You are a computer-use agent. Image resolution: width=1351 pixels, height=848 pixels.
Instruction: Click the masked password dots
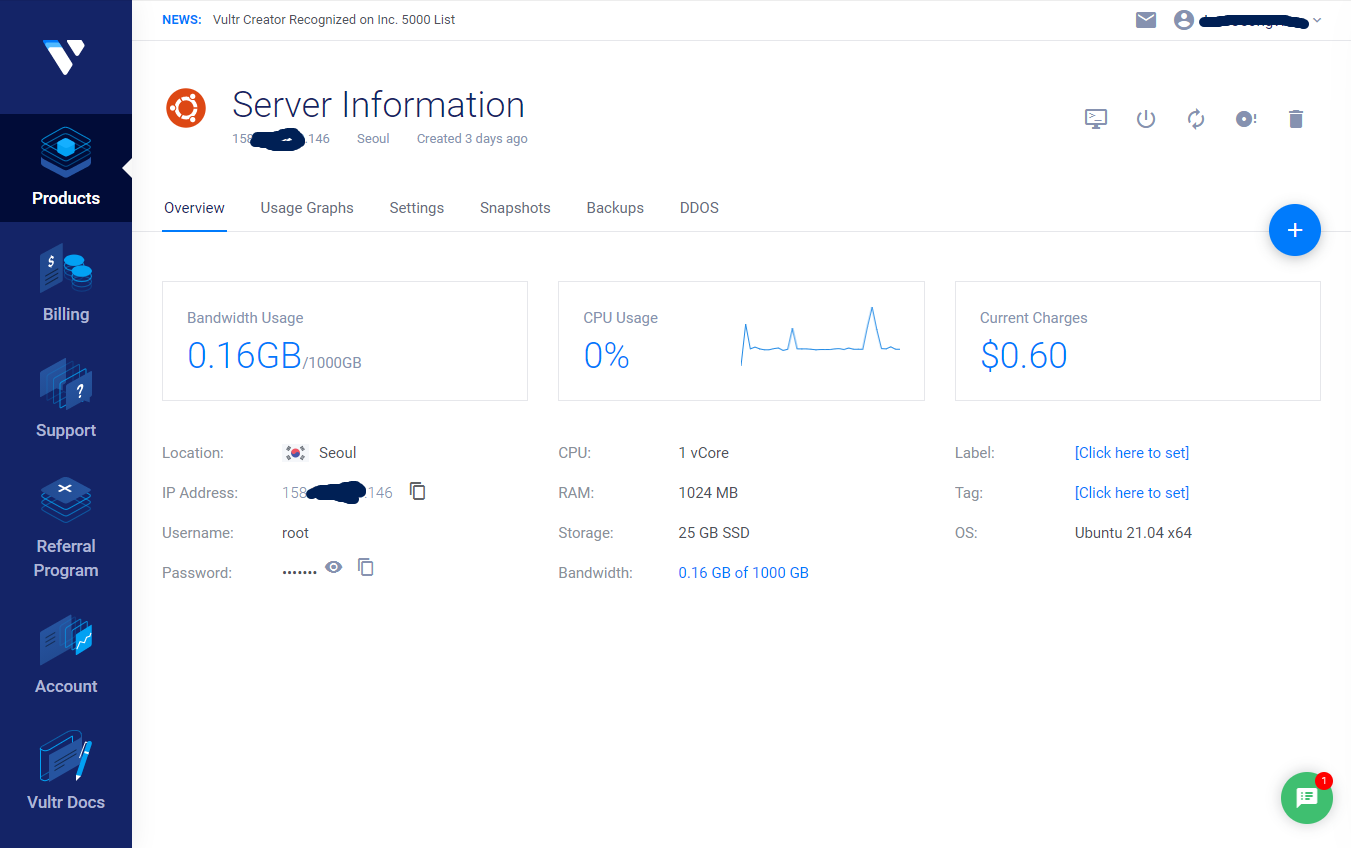click(299, 573)
